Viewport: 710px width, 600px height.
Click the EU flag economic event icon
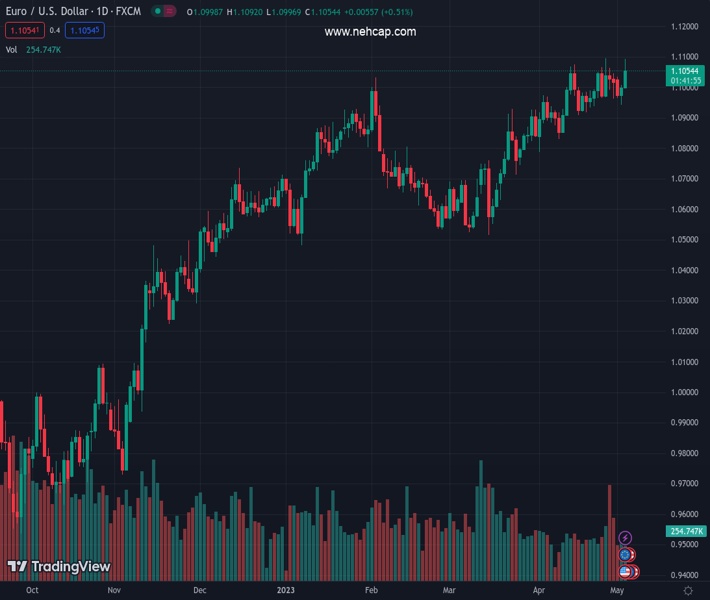pos(625,554)
